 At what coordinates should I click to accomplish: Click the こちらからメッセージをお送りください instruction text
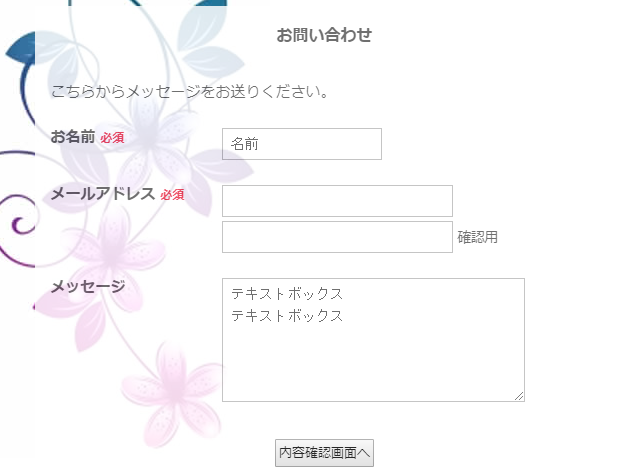(190, 92)
